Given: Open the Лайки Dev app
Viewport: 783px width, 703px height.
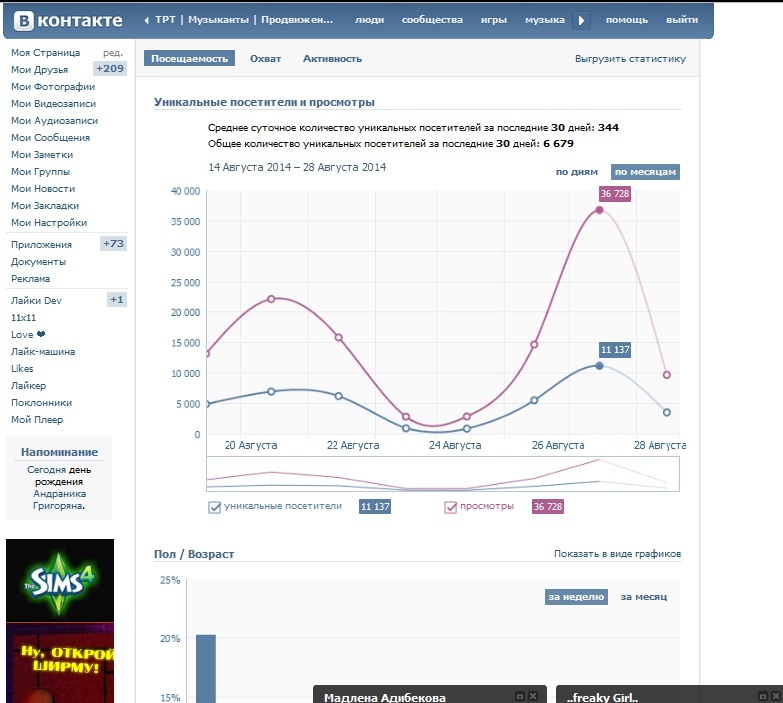Looking at the screenshot, I should click(36, 300).
